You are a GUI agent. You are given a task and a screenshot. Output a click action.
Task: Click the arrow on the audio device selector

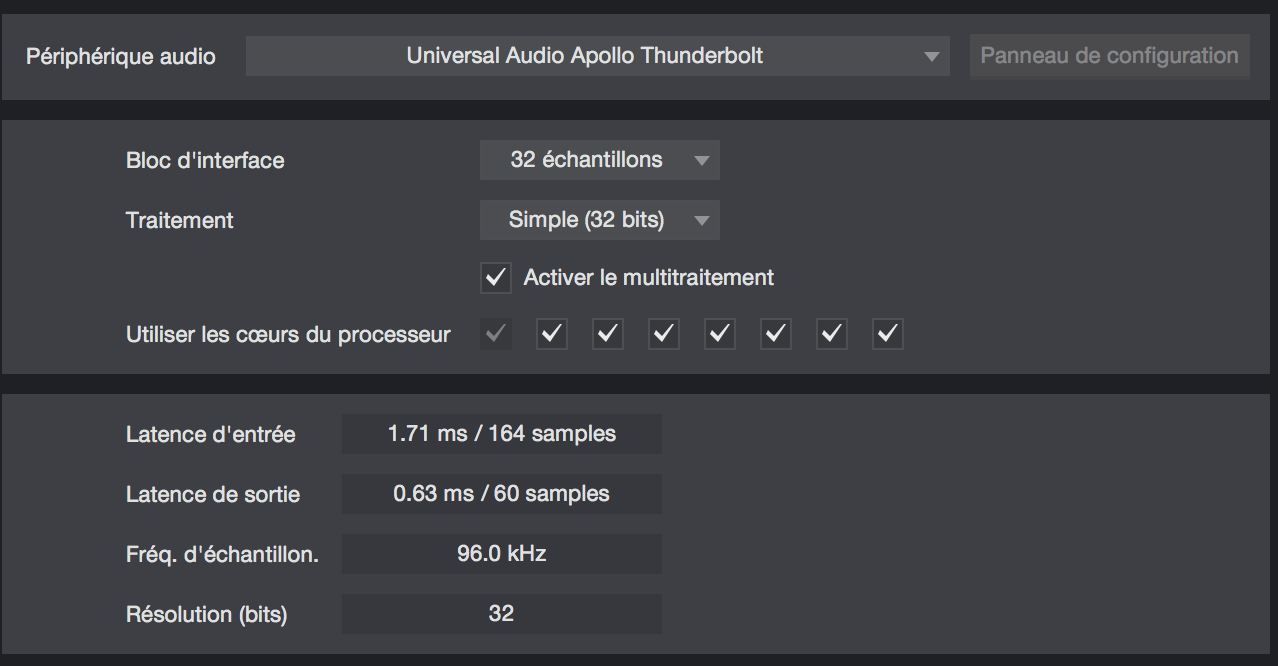[x=931, y=57]
